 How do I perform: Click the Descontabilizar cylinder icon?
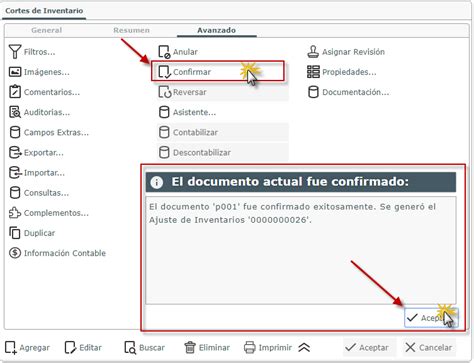[164, 152]
